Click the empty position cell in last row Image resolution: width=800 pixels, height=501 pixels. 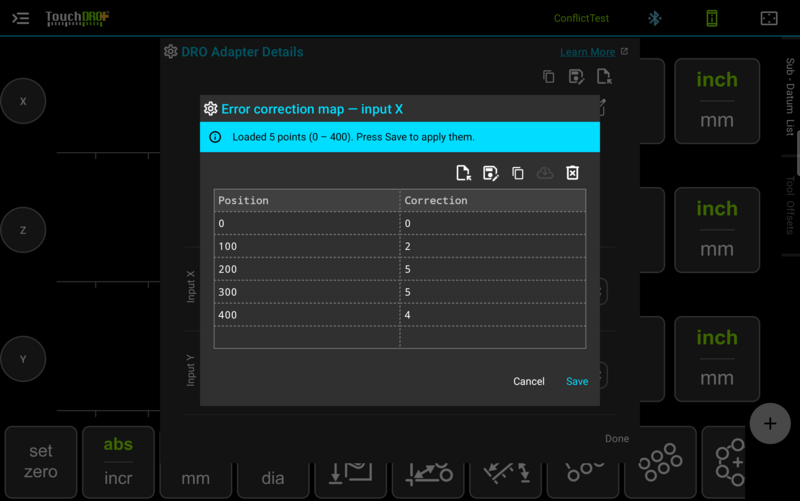click(x=307, y=337)
